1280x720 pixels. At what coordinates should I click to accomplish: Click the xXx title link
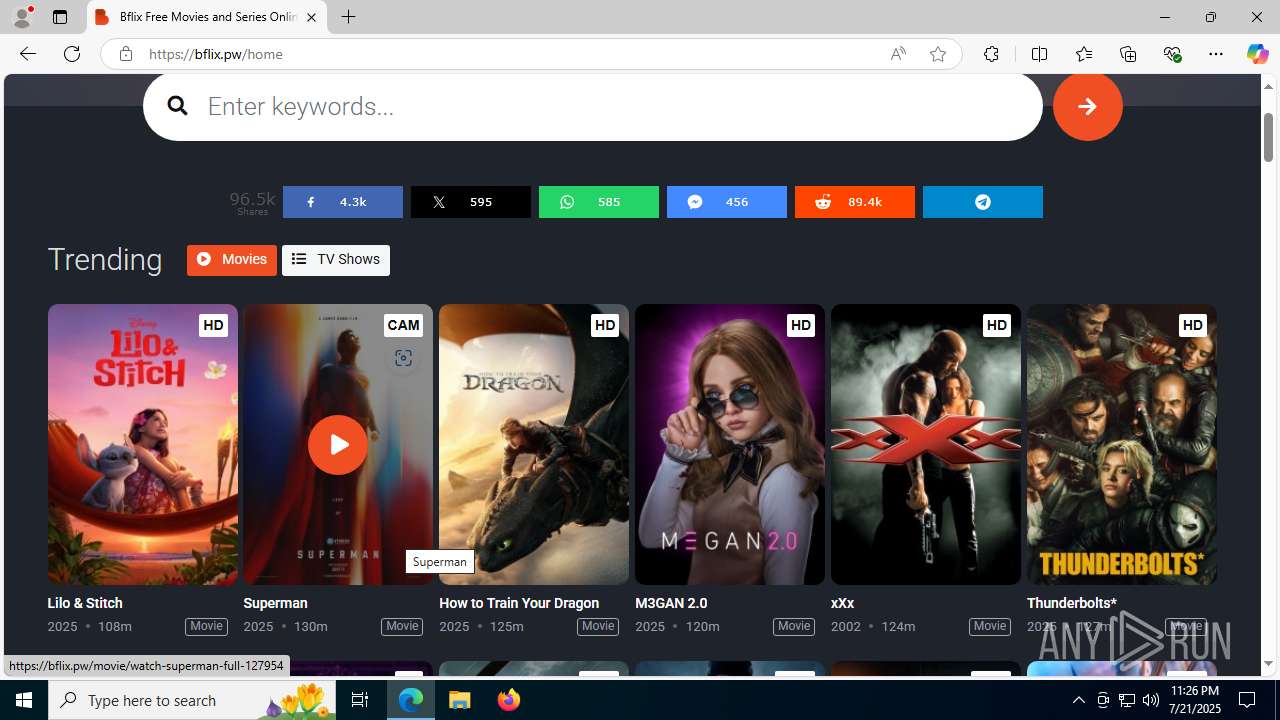[x=842, y=603]
